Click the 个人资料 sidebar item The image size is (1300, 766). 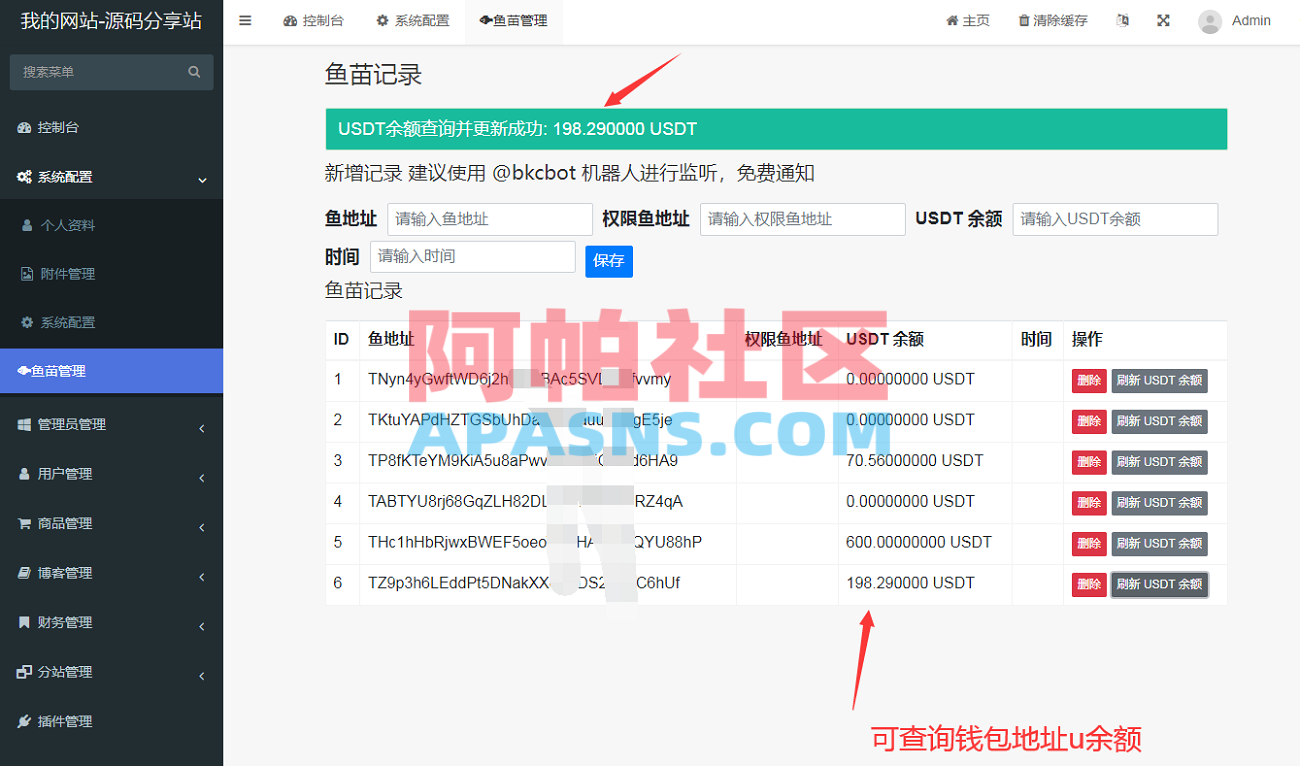click(x=62, y=225)
